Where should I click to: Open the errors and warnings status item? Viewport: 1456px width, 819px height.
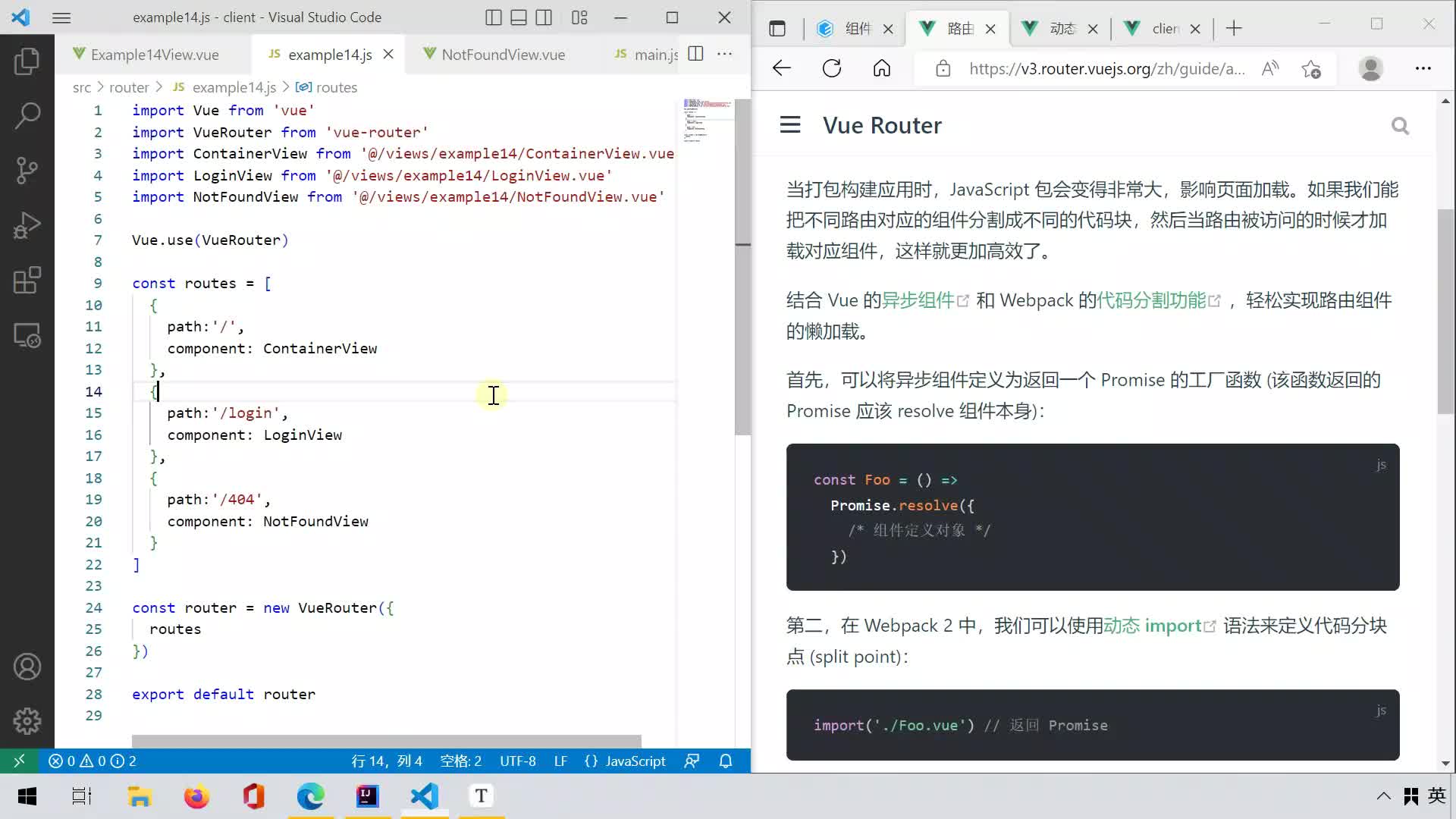click(92, 761)
